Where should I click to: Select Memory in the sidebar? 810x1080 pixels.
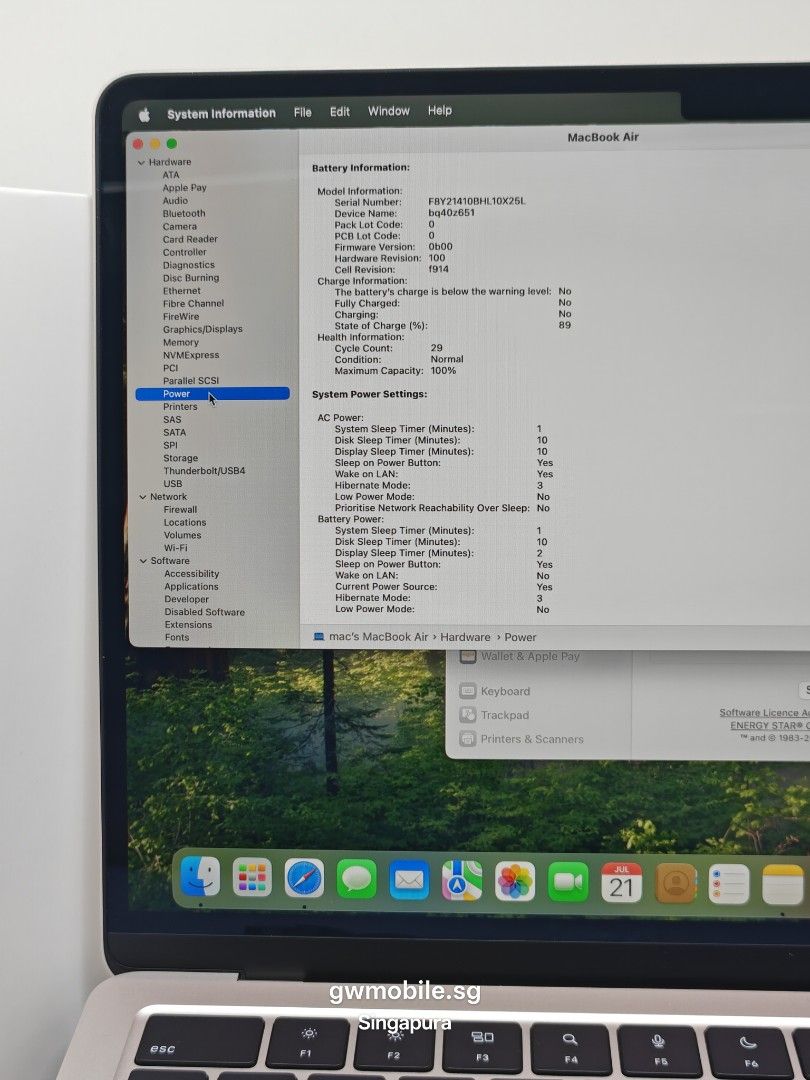coord(180,342)
